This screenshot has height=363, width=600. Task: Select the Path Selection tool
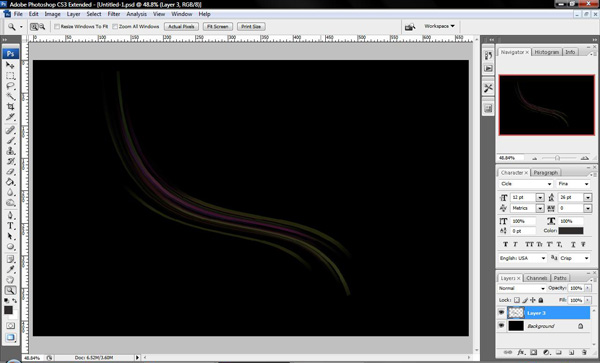pyautogui.click(x=10, y=236)
